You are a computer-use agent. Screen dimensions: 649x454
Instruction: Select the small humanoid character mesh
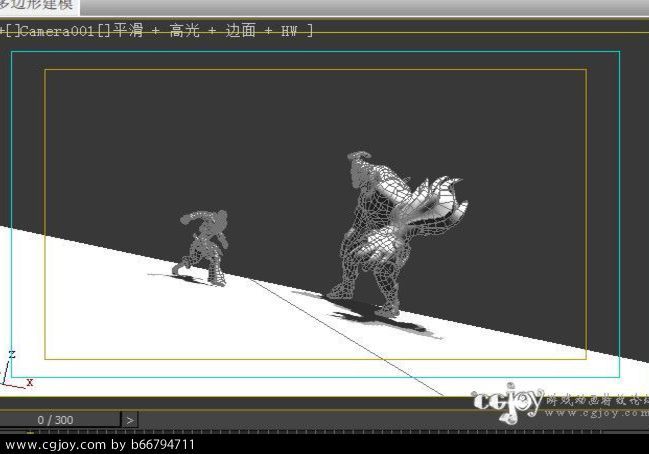coord(204,247)
